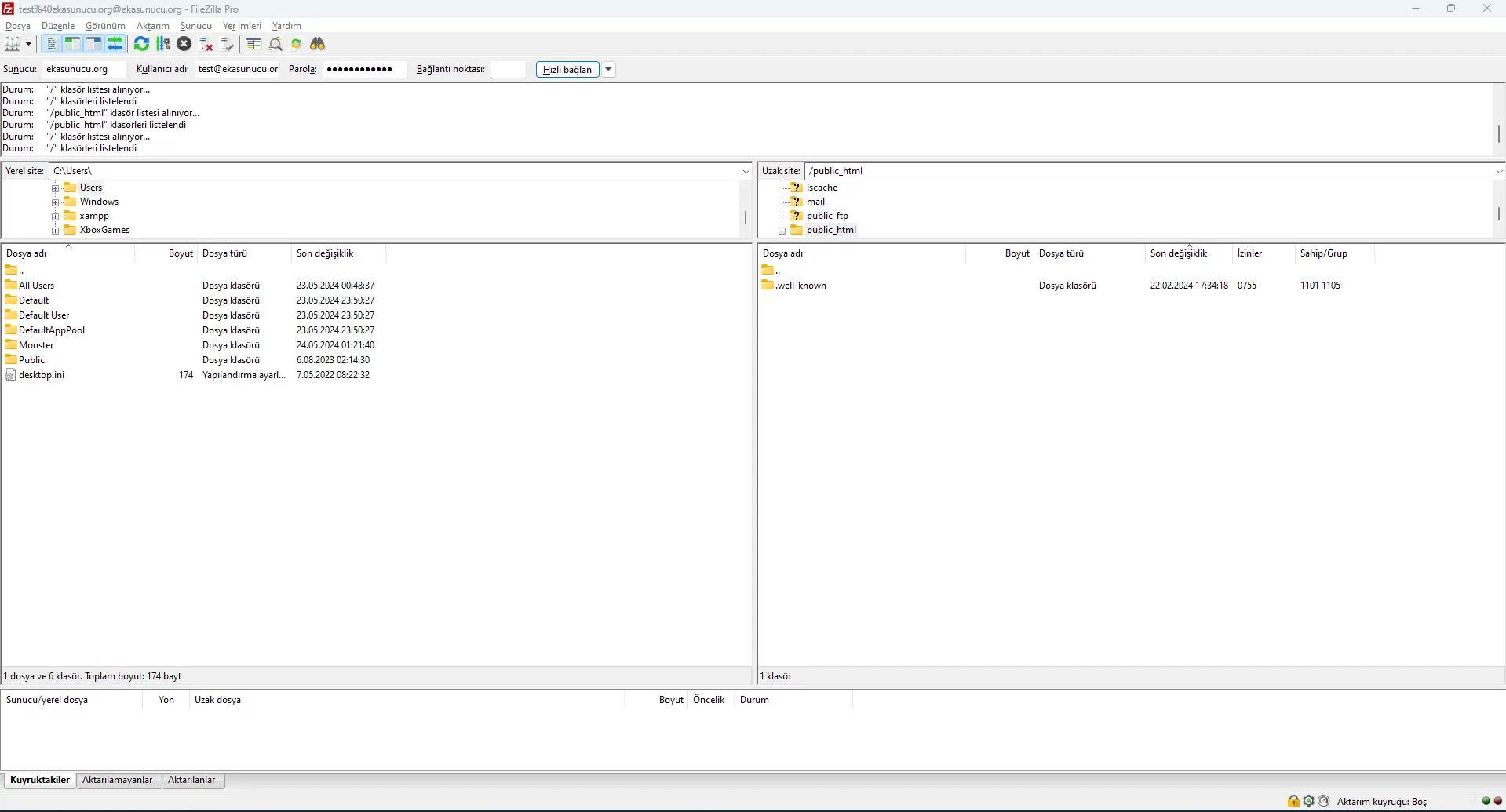
Task: Select the Monster local folder
Action: pos(36,345)
